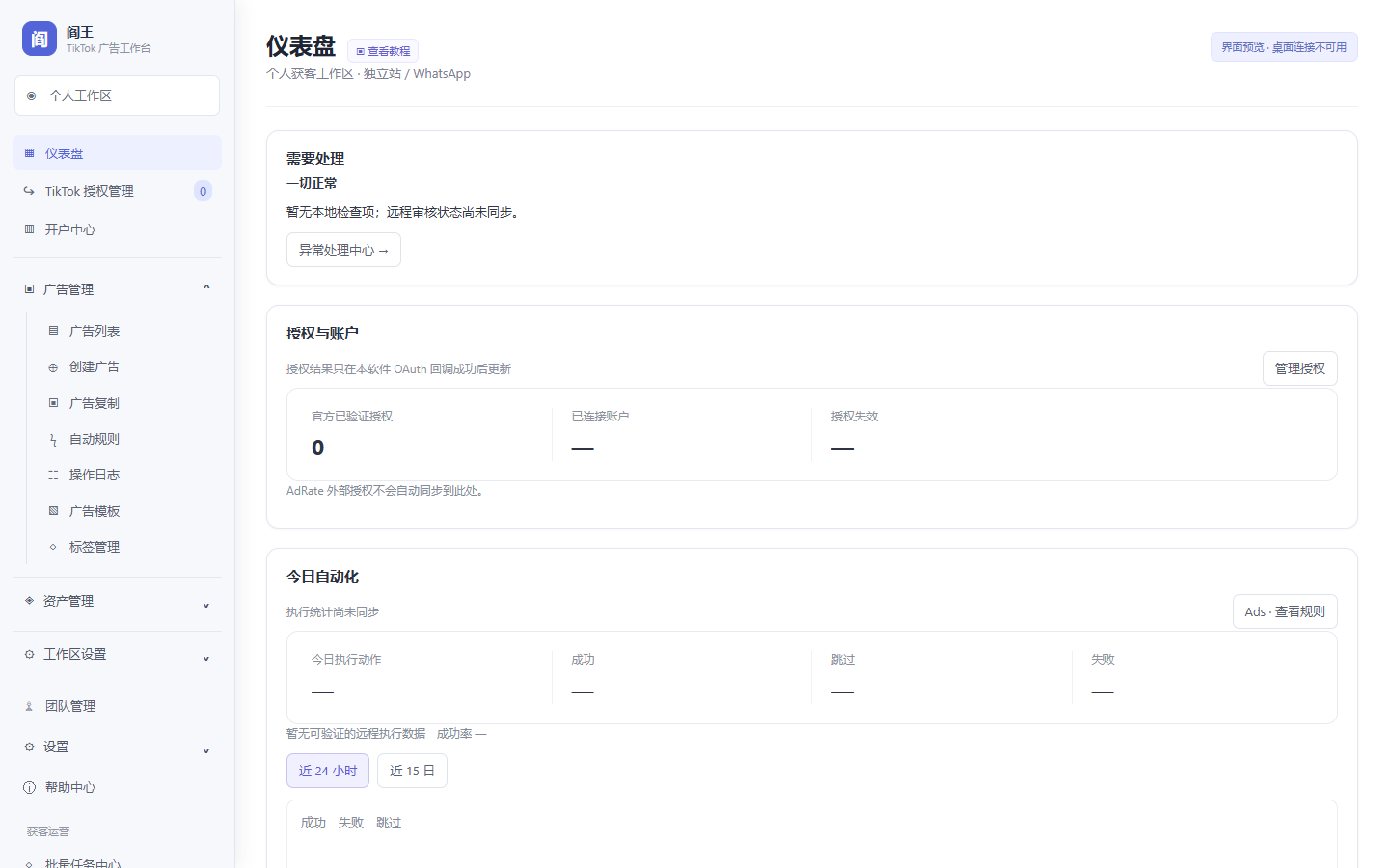1389x868 pixels.
Task: Click the 开户中心 sidebar icon
Action: pos(29,230)
